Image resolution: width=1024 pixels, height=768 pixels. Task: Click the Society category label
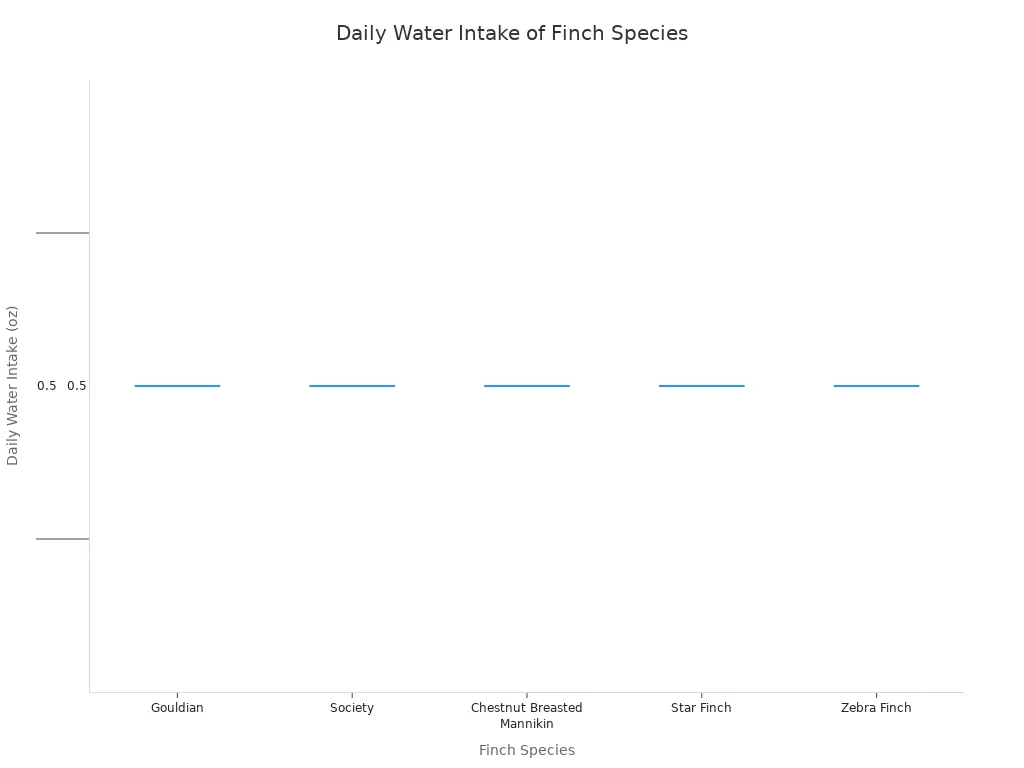[352, 708]
